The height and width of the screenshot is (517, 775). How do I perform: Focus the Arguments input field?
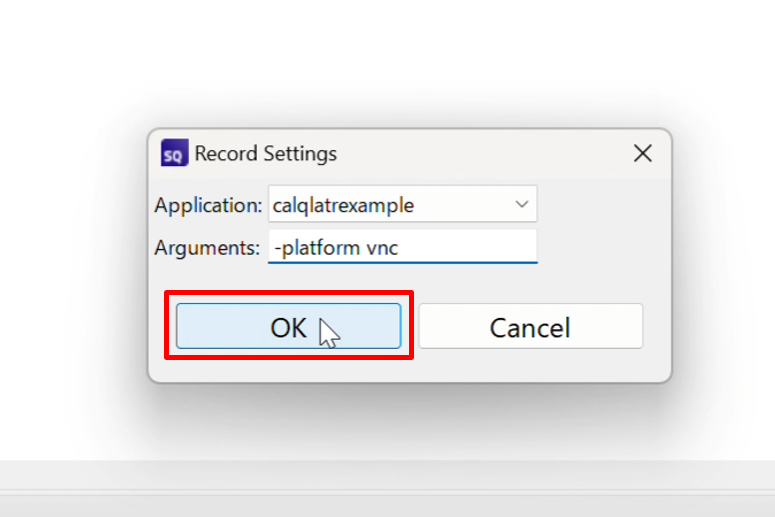[x=402, y=248]
